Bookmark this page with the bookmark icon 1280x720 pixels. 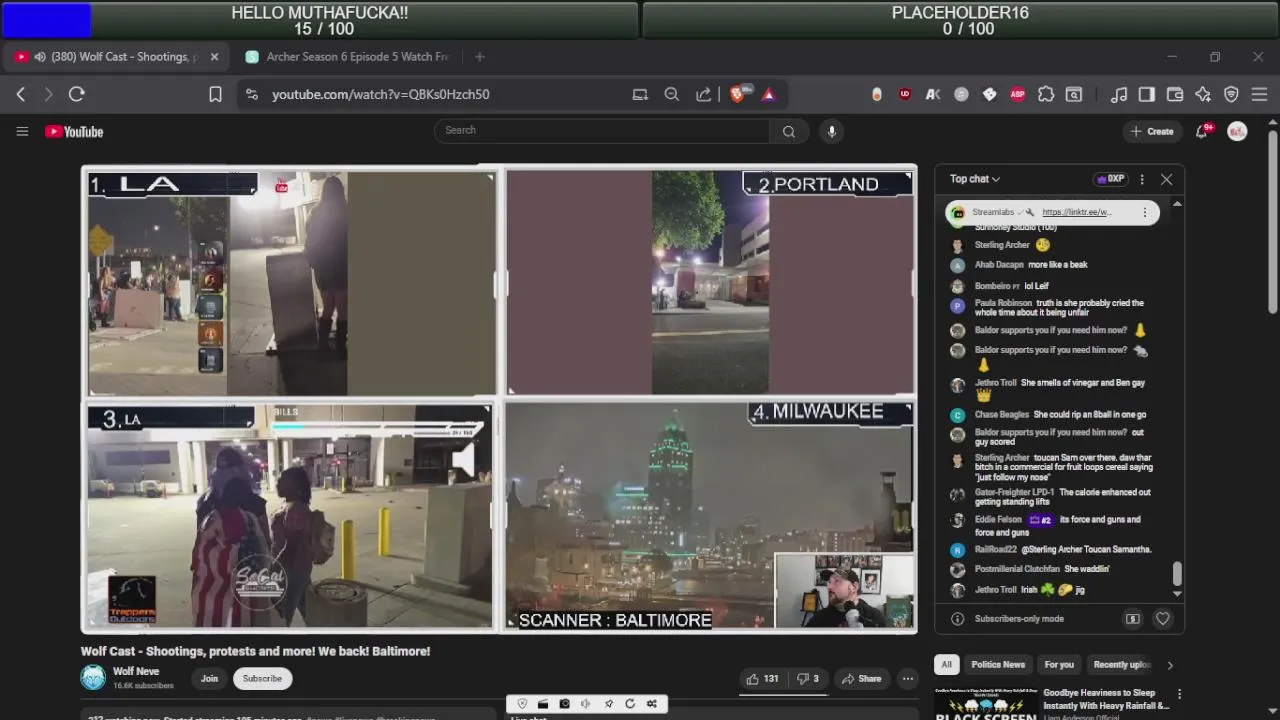coord(215,94)
